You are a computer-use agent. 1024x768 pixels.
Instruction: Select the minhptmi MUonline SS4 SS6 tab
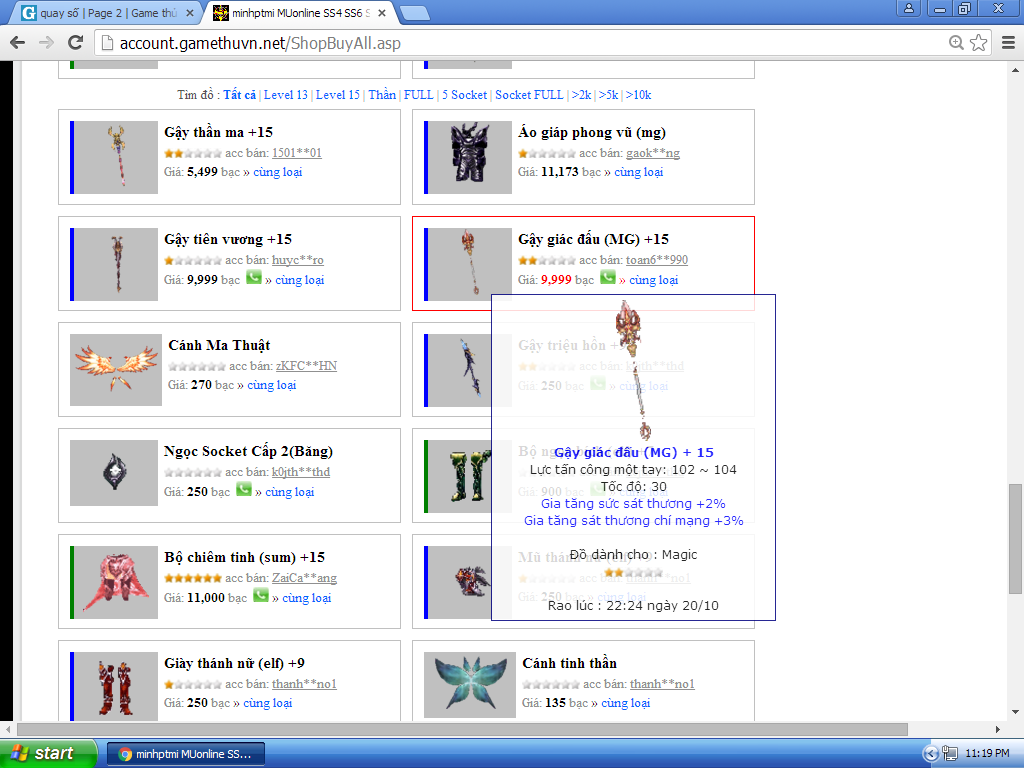[x=300, y=13]
